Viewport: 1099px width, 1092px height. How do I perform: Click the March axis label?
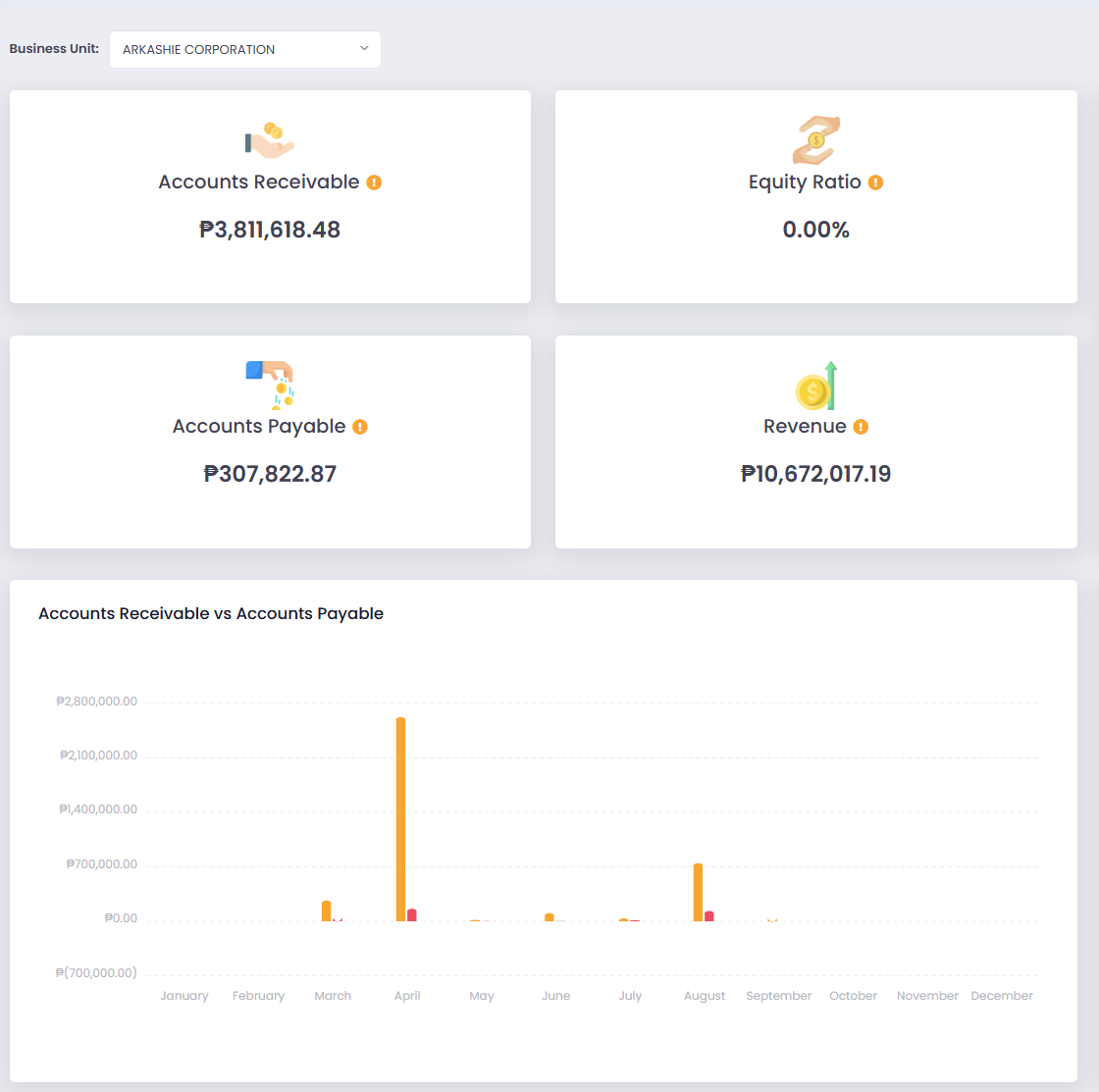[333, 995]
